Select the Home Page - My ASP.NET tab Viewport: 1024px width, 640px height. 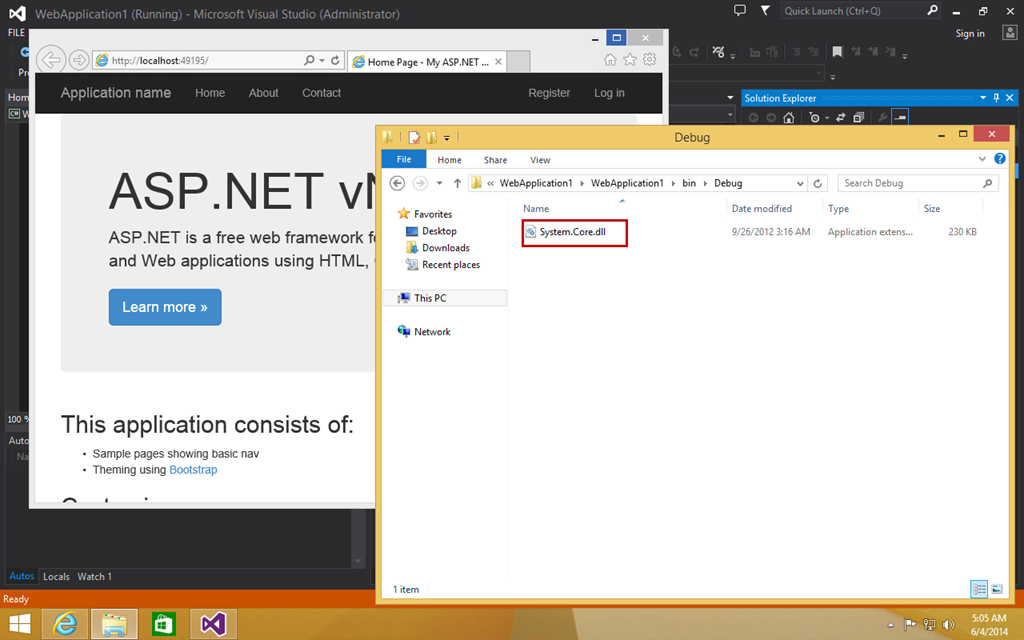click(427, 62)
